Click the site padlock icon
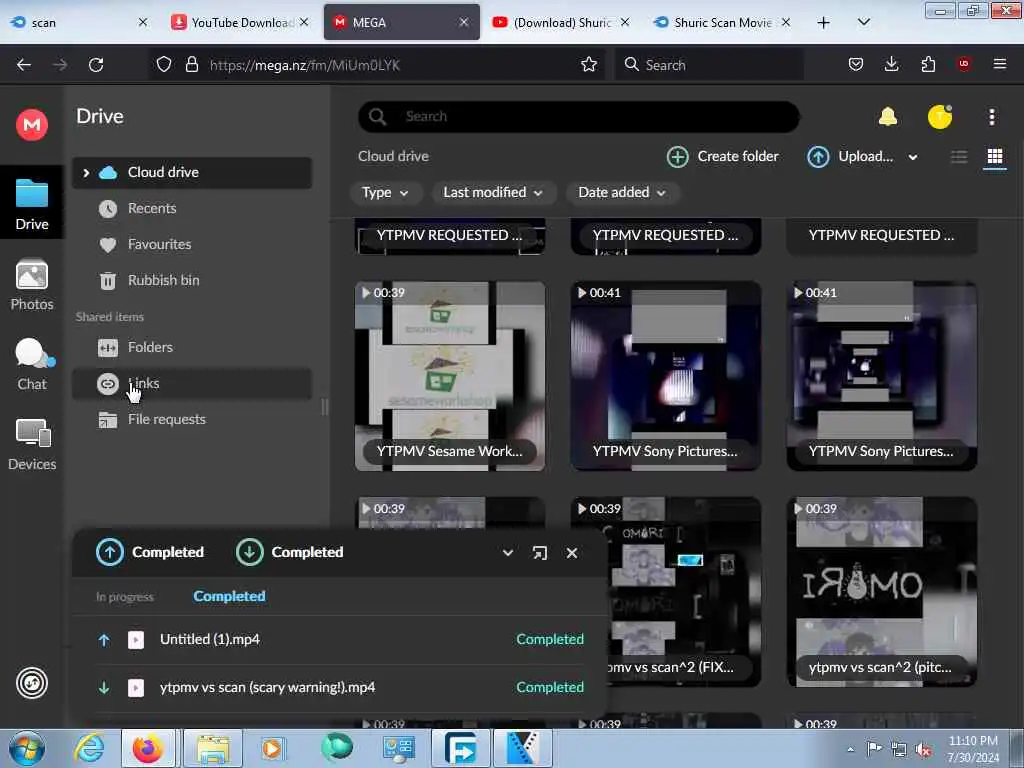Screen dimensions: 1024x768 tap(191, 65)
